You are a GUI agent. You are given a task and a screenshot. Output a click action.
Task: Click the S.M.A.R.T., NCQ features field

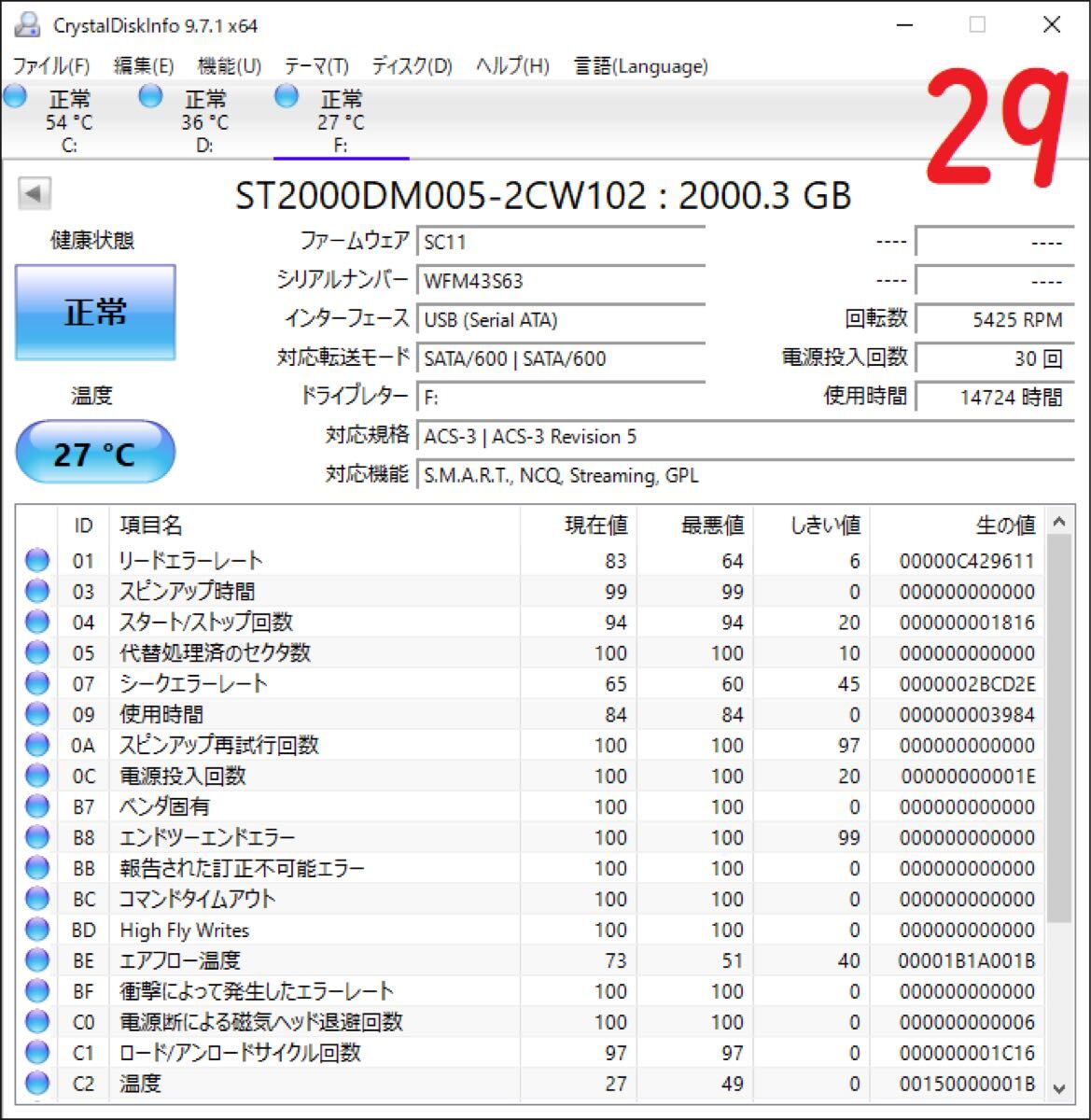745,476
